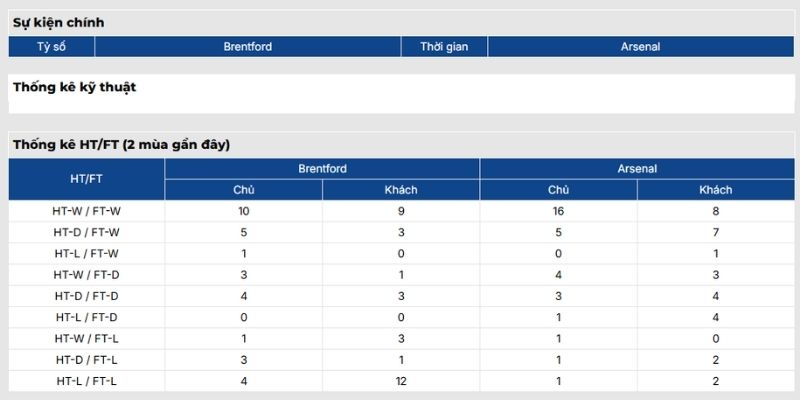Select the "Chủ" sub-header under Brentford
Screen dimensions: 800x400
pos(244,190)
